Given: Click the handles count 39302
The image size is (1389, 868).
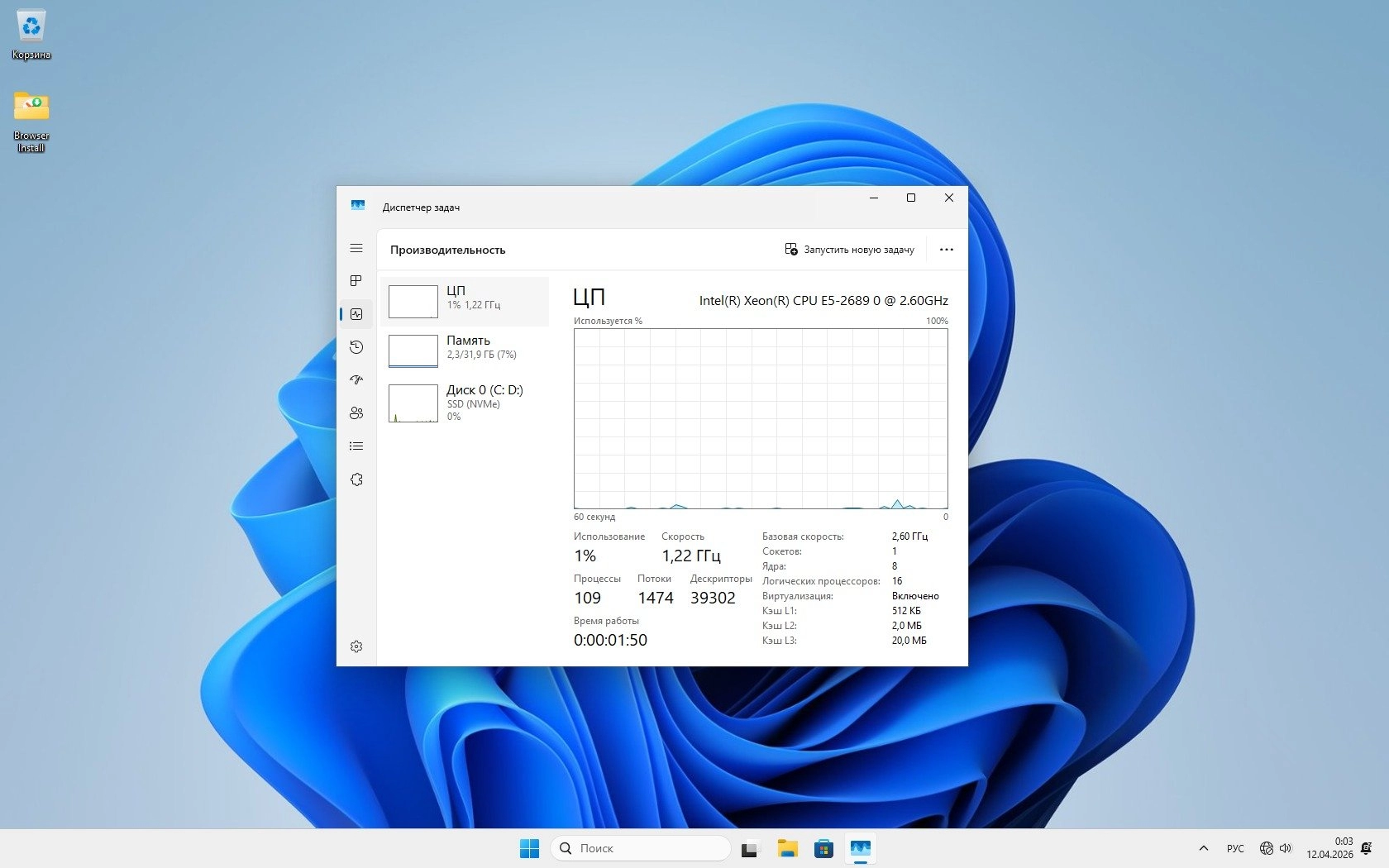Looking at the screenshot, I should coord(713,599).
